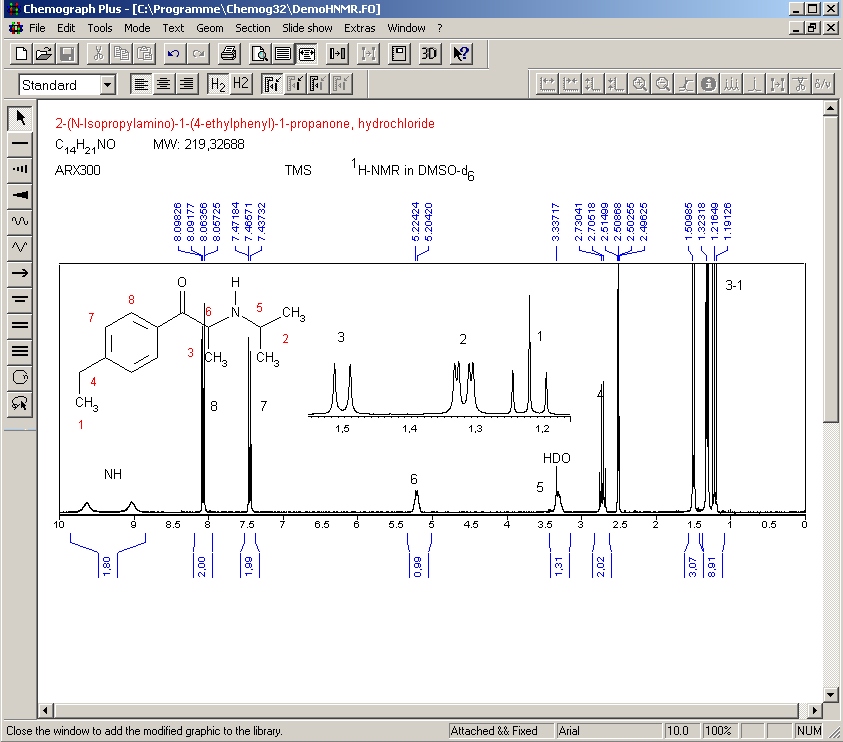Select the zigzag chain tool
The height and width of the screenshot is (742, 843).
20,247
